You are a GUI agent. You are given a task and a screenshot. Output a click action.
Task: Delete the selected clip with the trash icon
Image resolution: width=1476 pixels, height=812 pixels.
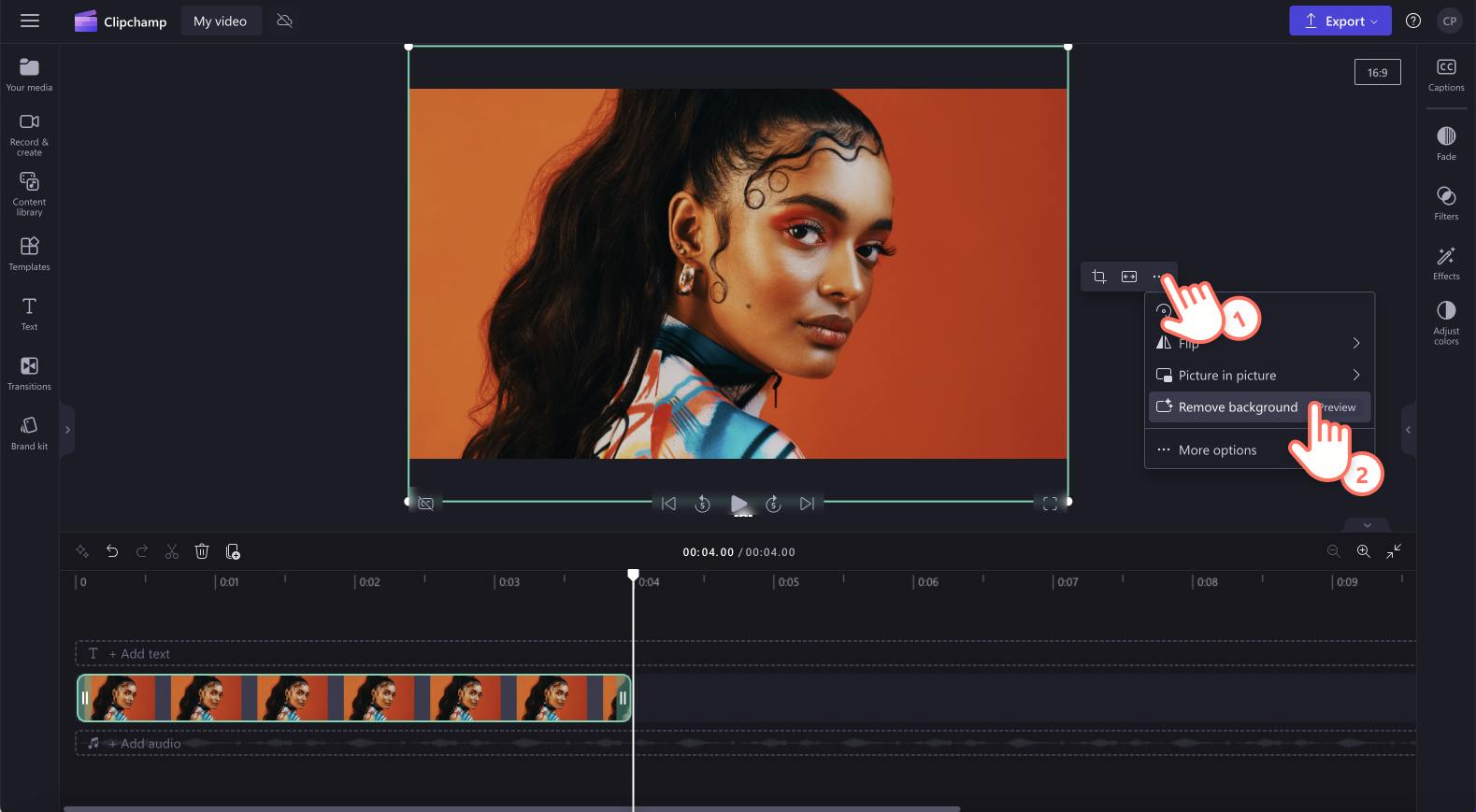[x=202, y=551]
